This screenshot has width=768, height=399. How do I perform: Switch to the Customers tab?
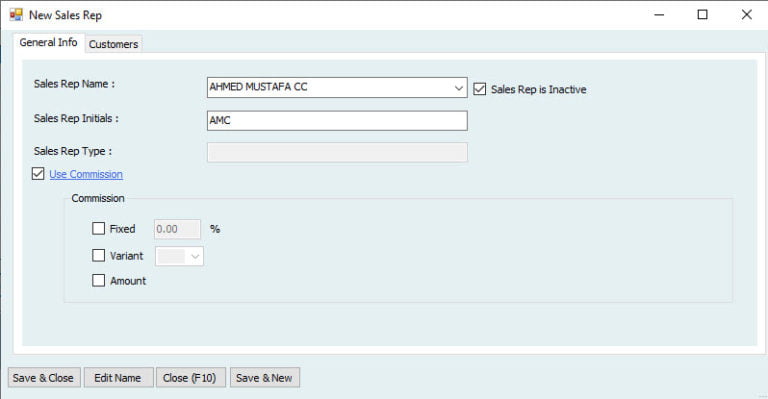tap(113, 44)
